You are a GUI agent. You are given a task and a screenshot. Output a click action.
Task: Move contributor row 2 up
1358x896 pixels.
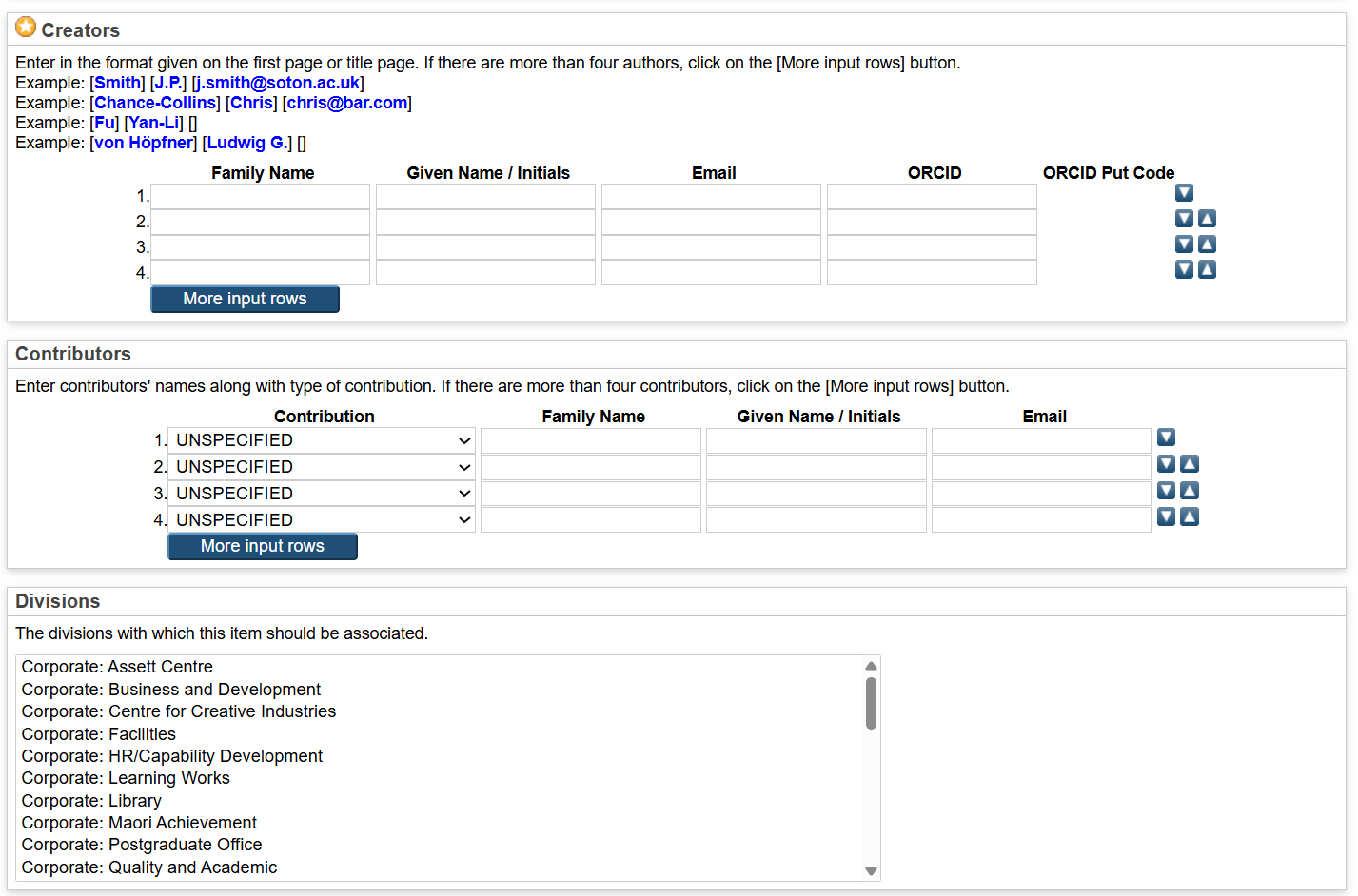pos(1190,464)
